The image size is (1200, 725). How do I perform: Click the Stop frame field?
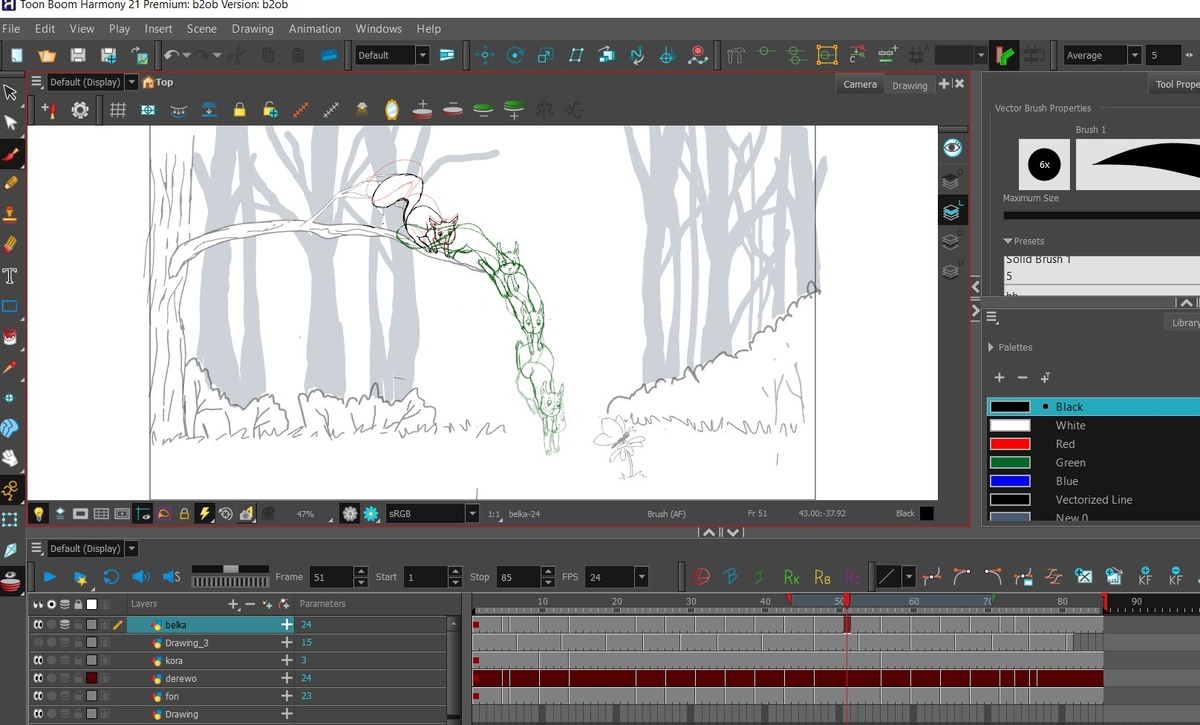tap(518, 577)
